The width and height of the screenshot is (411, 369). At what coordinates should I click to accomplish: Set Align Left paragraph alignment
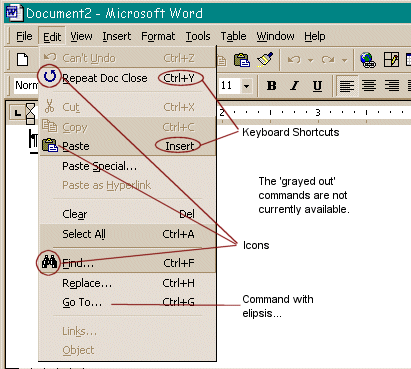[347, 86]
